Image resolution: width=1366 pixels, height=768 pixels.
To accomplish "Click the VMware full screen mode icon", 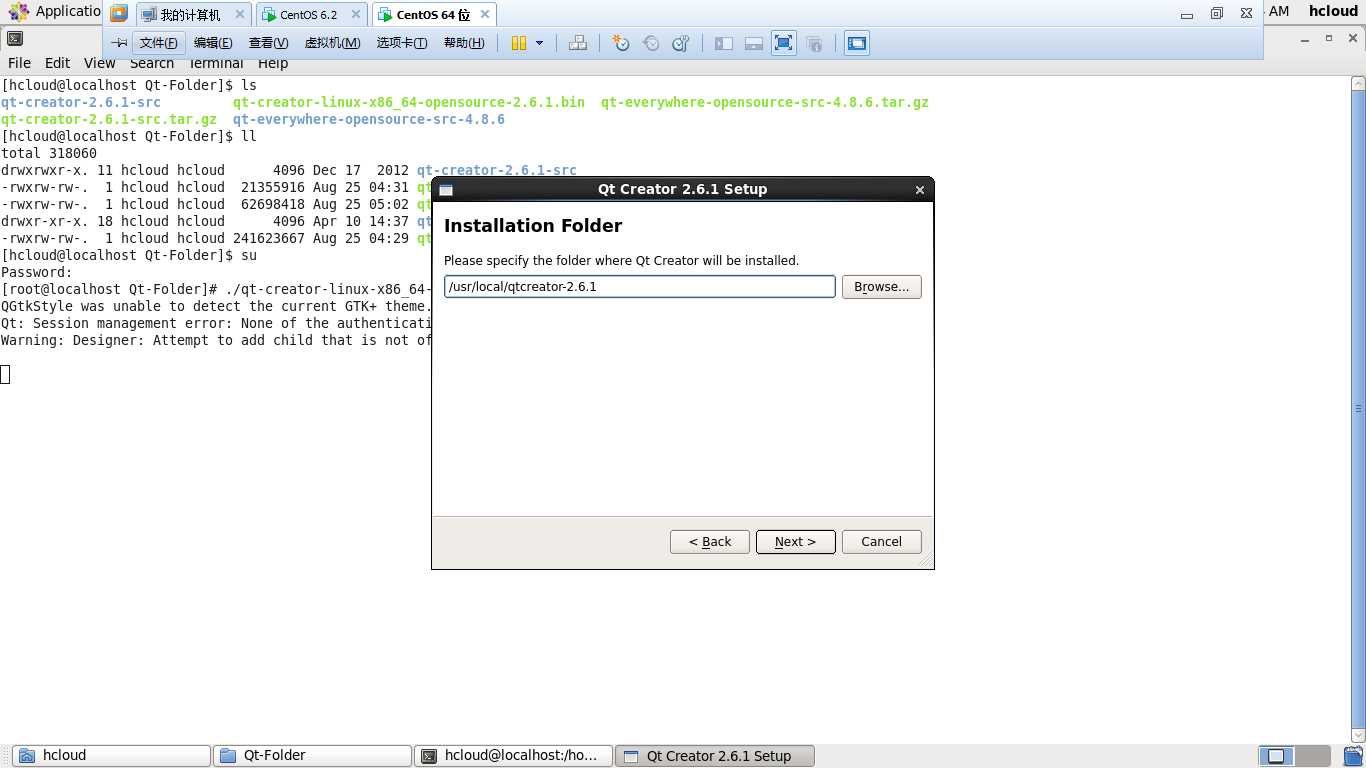I will click(784, 43).
